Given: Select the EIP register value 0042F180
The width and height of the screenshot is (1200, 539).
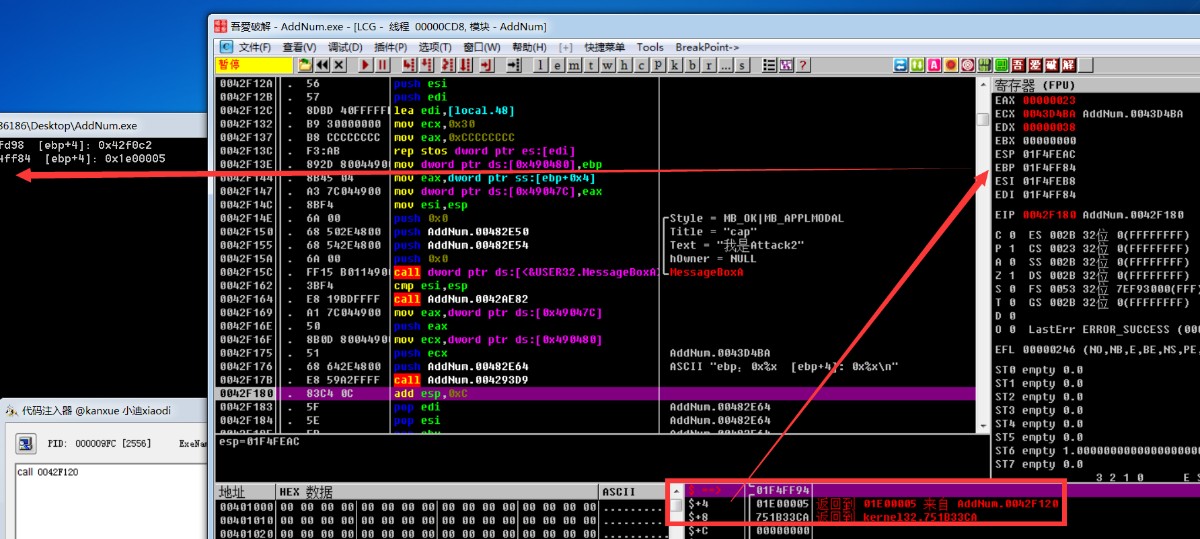Looking at the screenshot, I should 1050,215.
